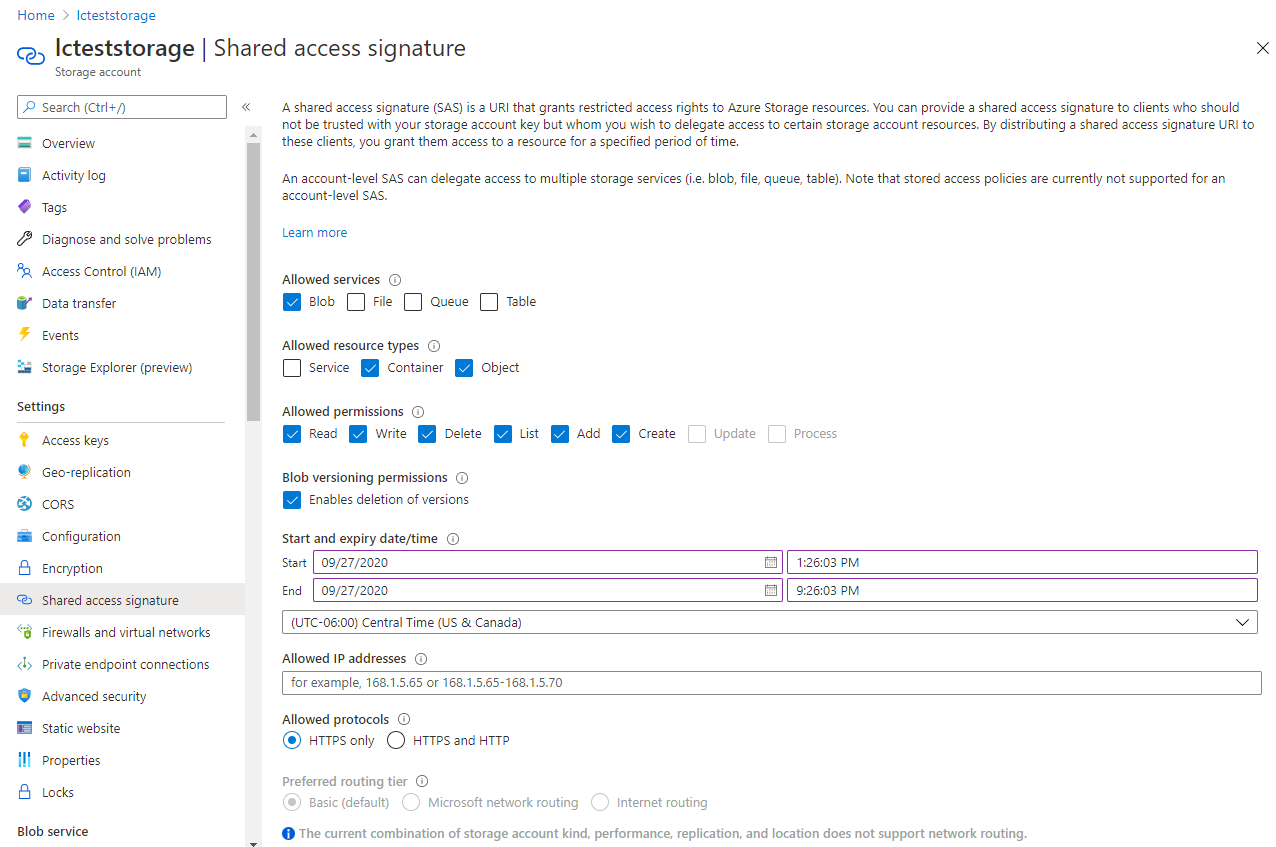Select the HTTPS and HTTP radio button
1276x847 pixels.
[396, 741]
